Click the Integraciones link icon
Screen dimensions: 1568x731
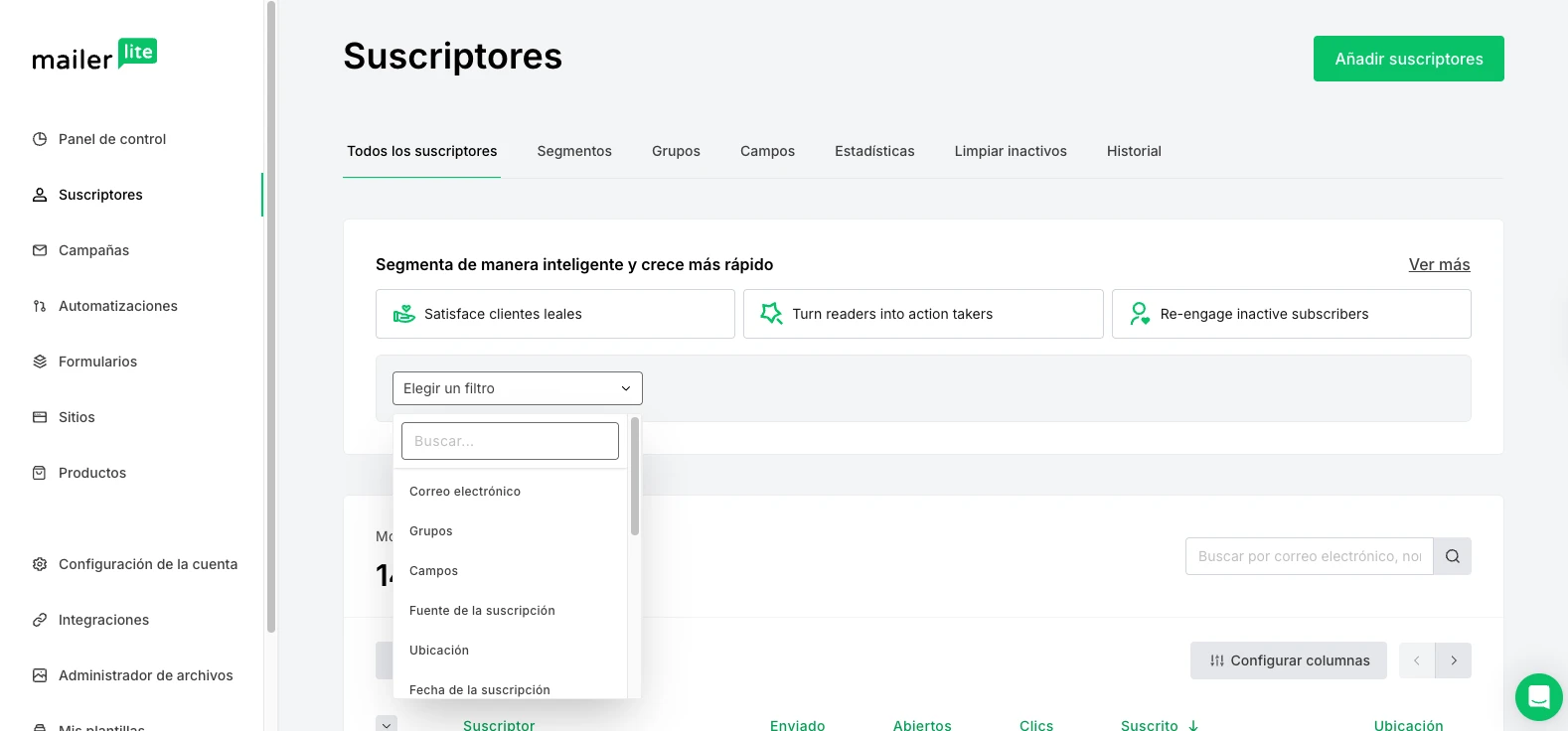[x=40, y=620]
